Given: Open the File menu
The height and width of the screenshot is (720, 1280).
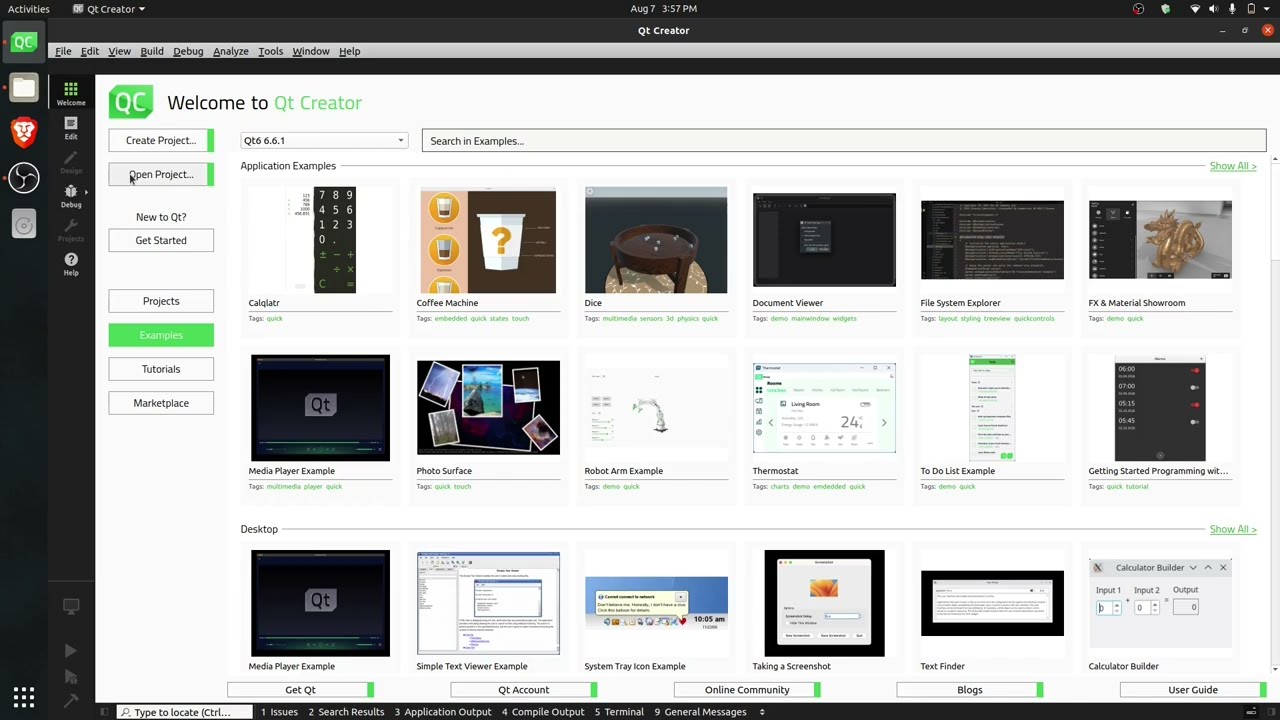Looking at the screenshot, I should [63, 51].
